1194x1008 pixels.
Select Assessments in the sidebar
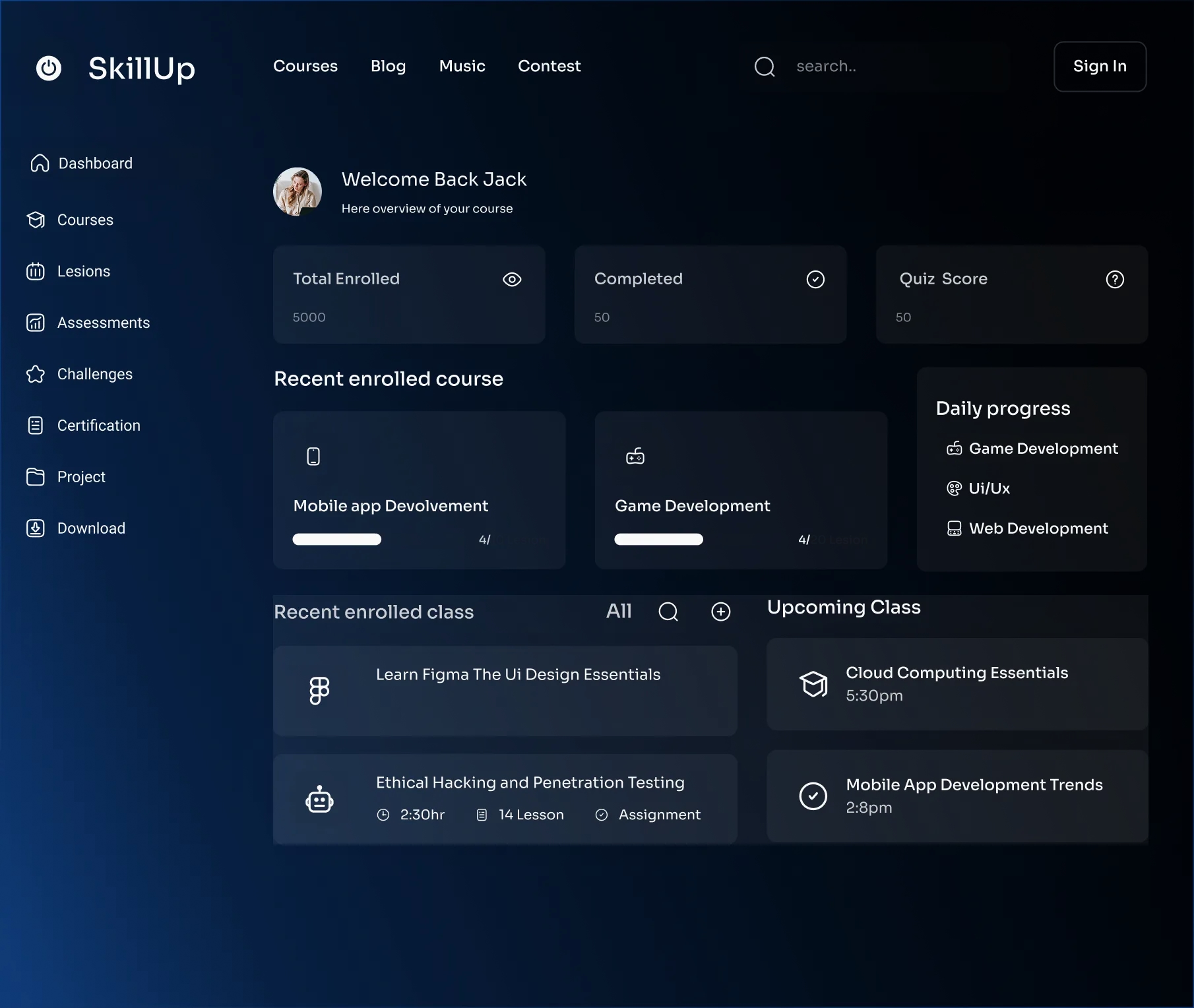103,323
